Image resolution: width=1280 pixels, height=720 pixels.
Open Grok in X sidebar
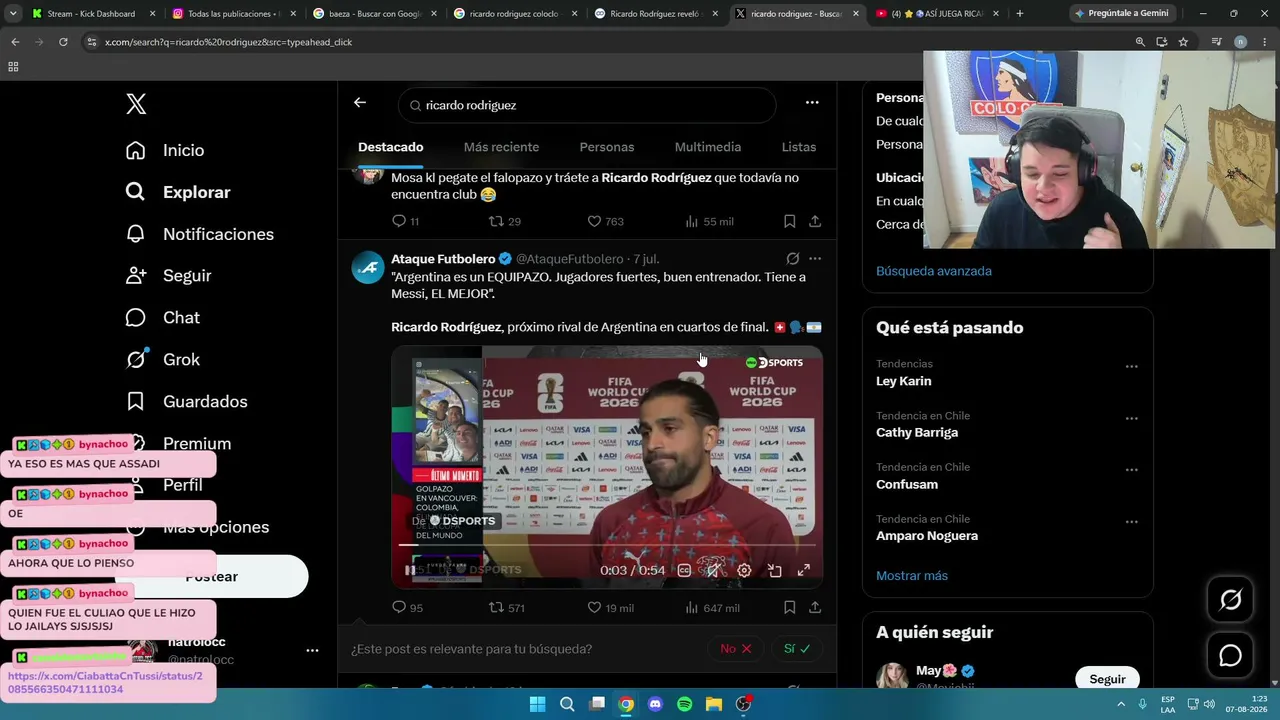162,360
